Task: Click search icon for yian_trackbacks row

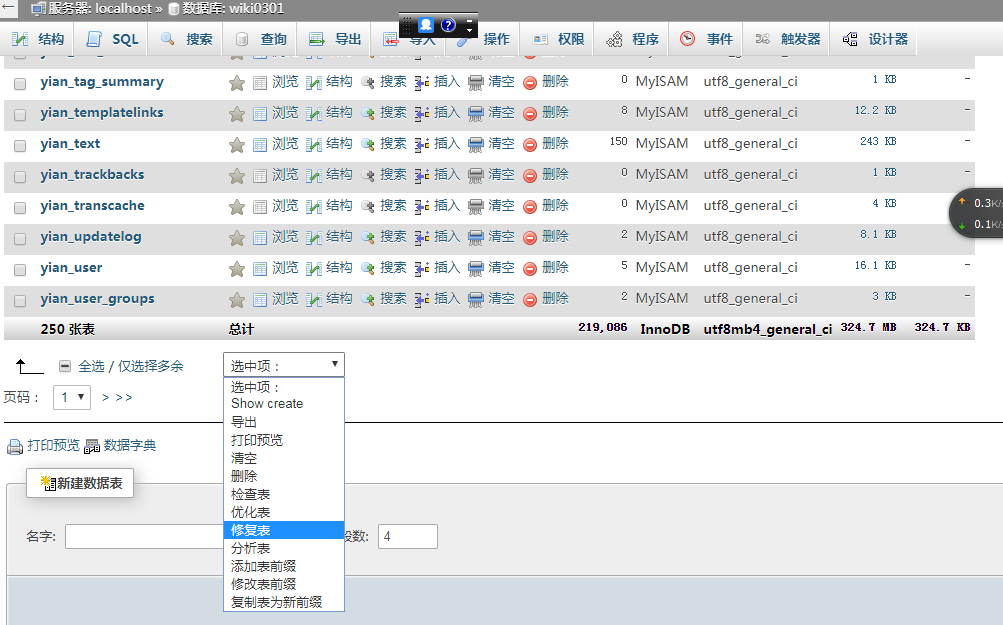Action: 368,176
